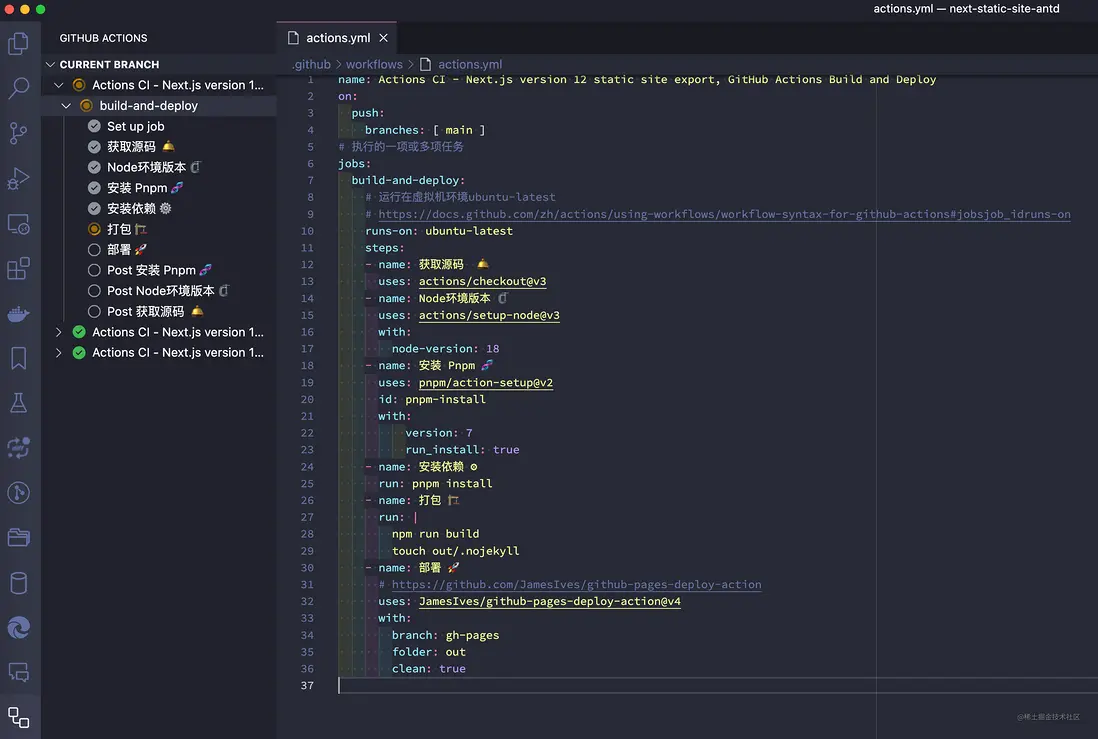Open the Search view magnifier icon
Screen dimensions: 1098x739
18,88
